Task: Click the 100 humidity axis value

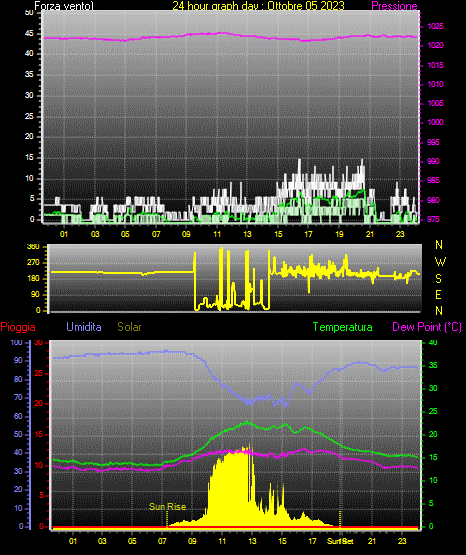Action: pos(16,342)
